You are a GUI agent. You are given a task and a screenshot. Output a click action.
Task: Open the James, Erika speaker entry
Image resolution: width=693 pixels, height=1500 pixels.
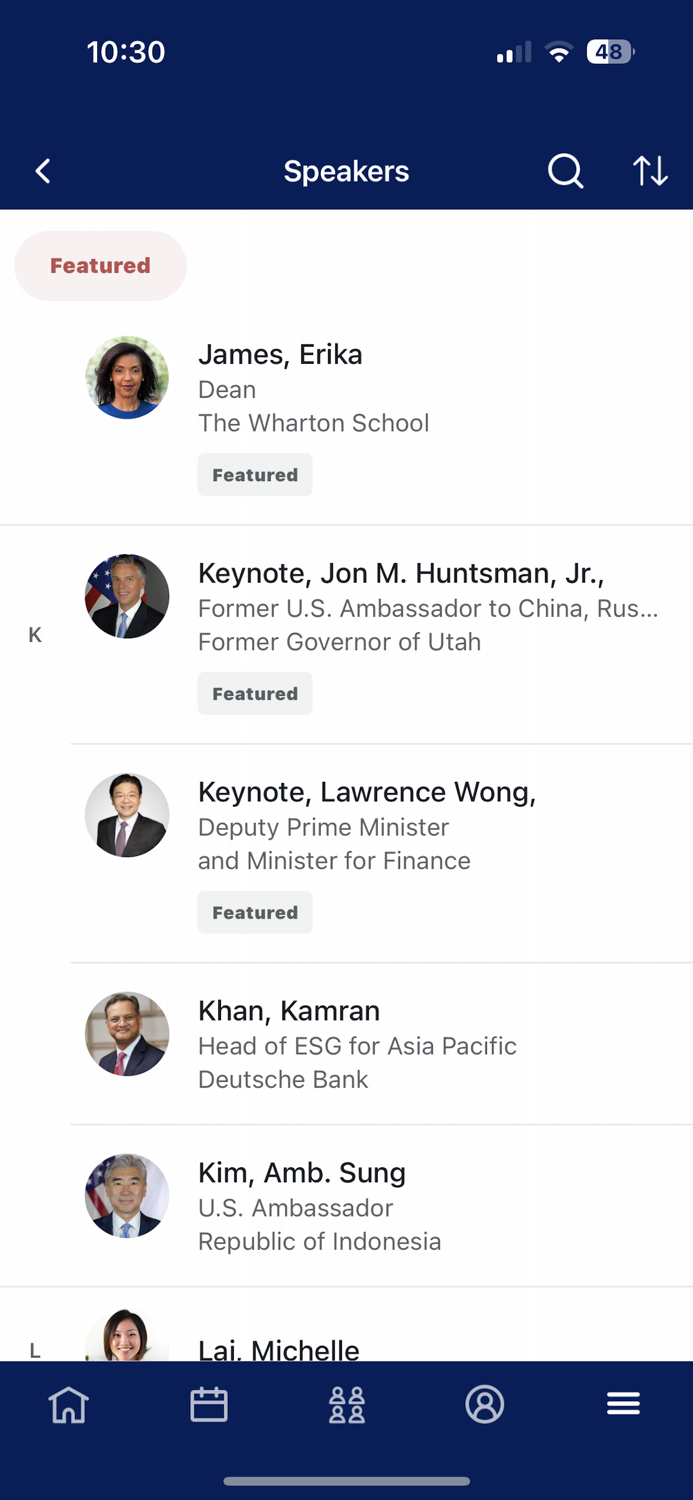[x=313, y=388]
